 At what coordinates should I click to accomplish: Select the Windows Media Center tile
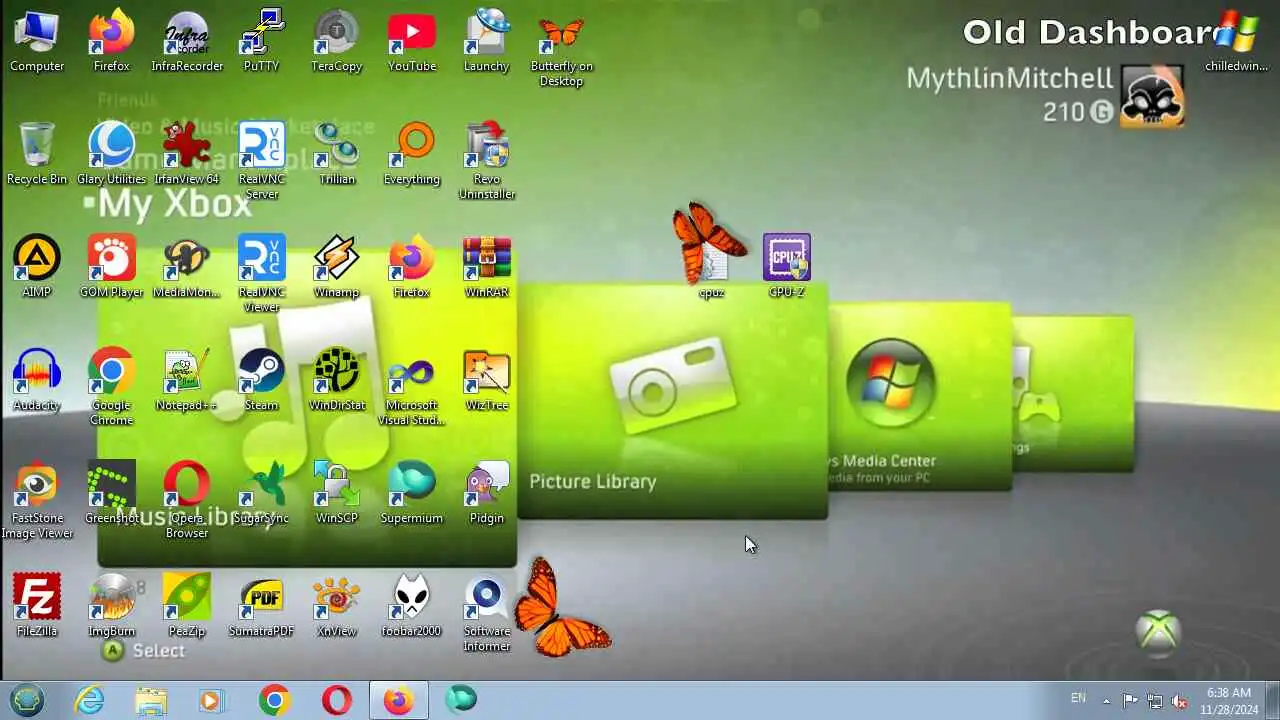coord(920,397)
